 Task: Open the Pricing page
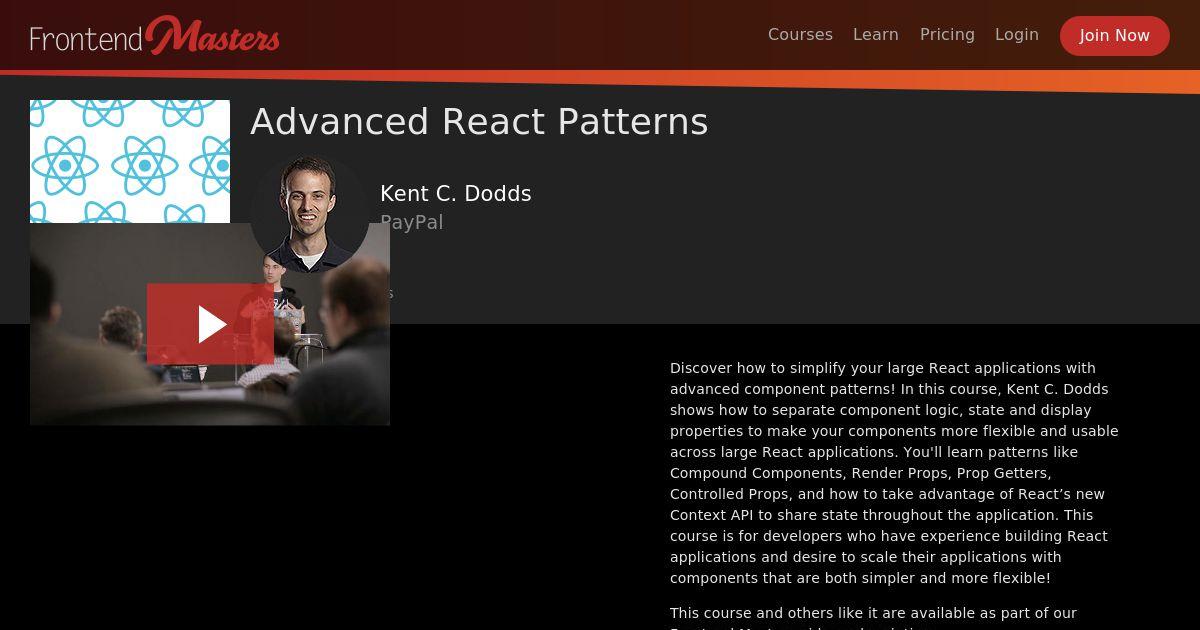[x=947, y=35]
